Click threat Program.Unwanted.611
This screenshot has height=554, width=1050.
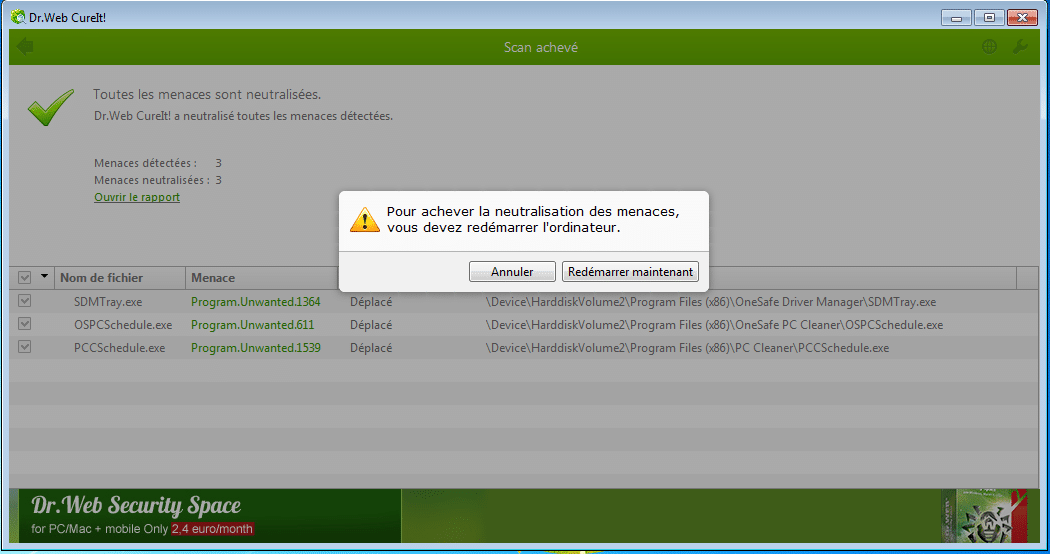click(252, 325)
